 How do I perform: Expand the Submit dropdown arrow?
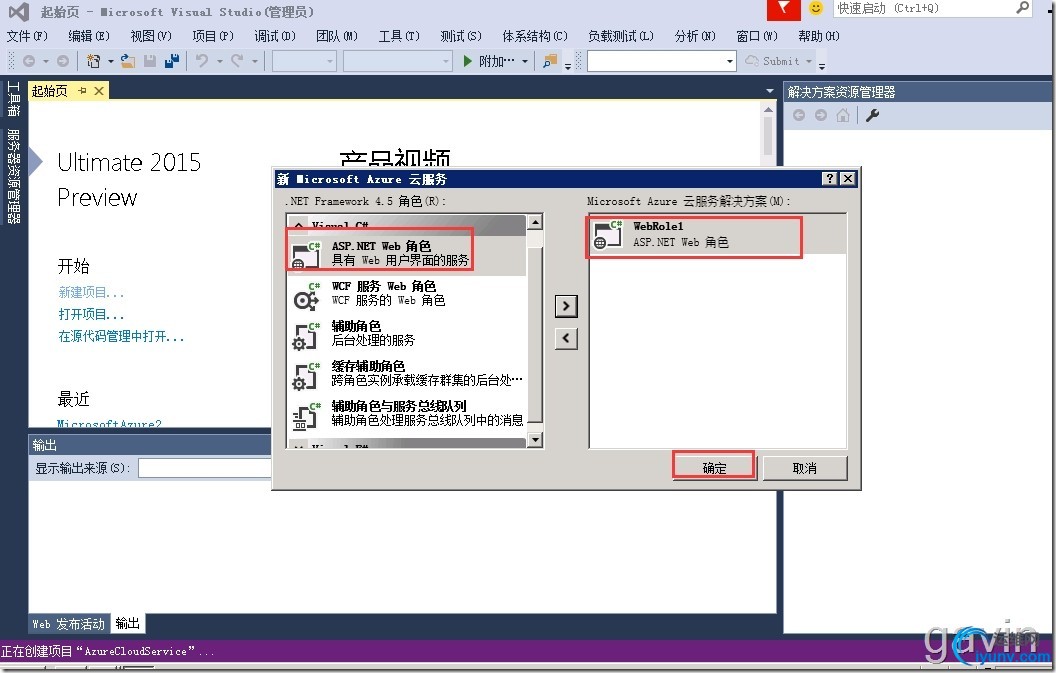[x=809, y=61]
